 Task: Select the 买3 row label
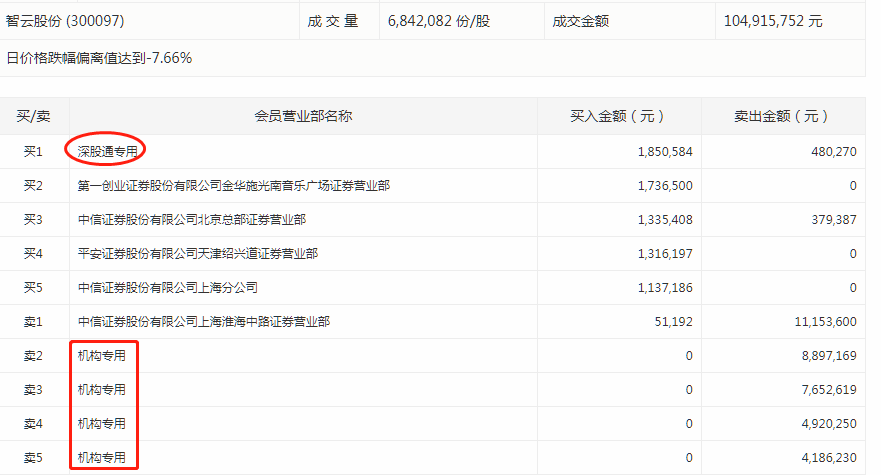click(x=33, y=220)
